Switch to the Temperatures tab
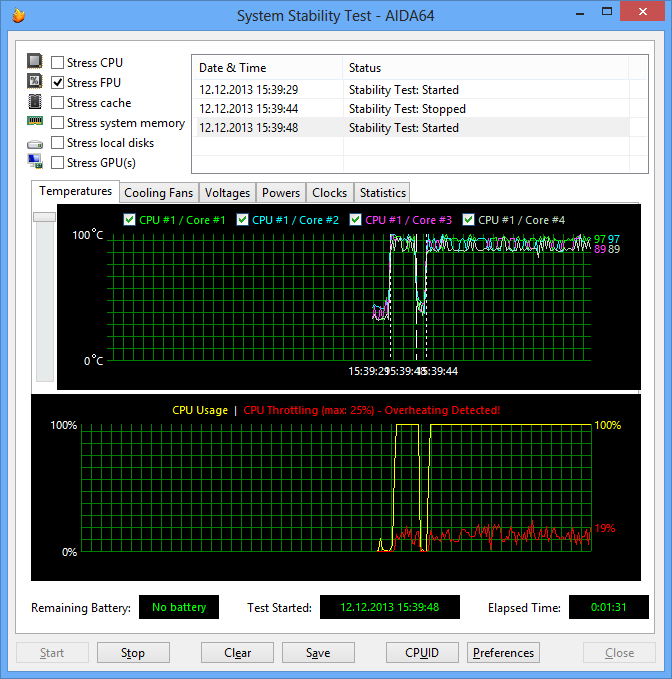672x679 pixels. [x=75, y=191]
